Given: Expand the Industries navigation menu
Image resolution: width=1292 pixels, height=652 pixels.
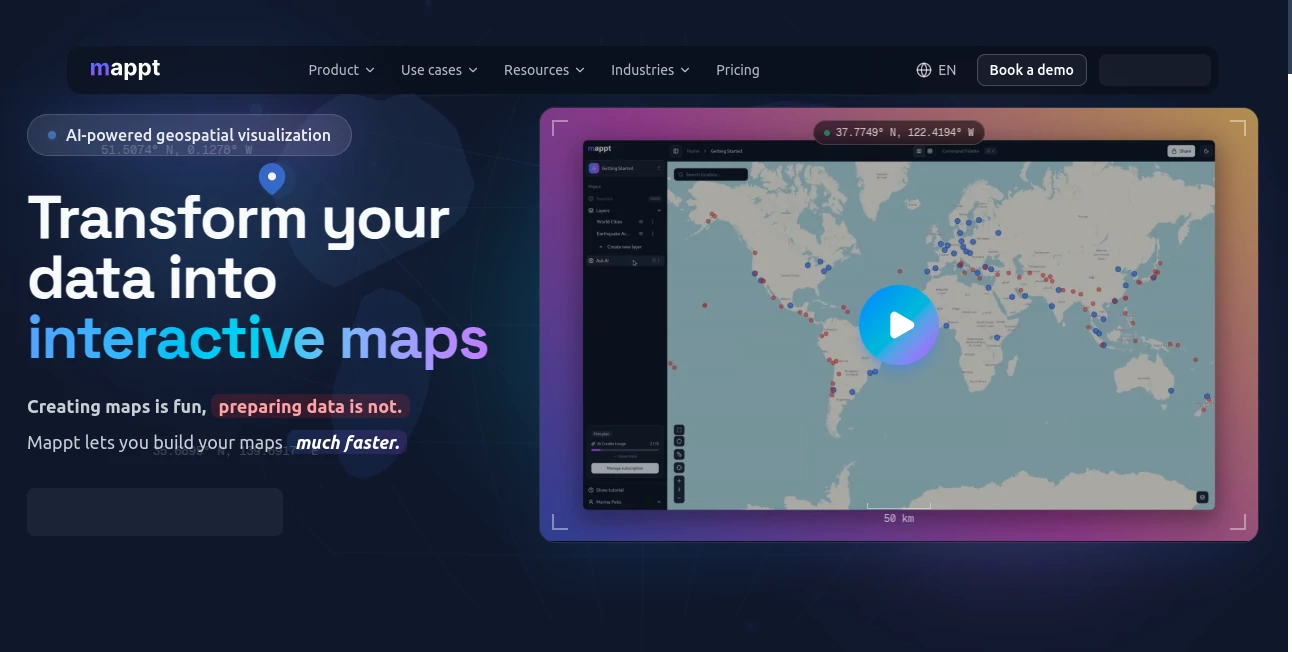Looking at the screenshot, I should (650, 70).
